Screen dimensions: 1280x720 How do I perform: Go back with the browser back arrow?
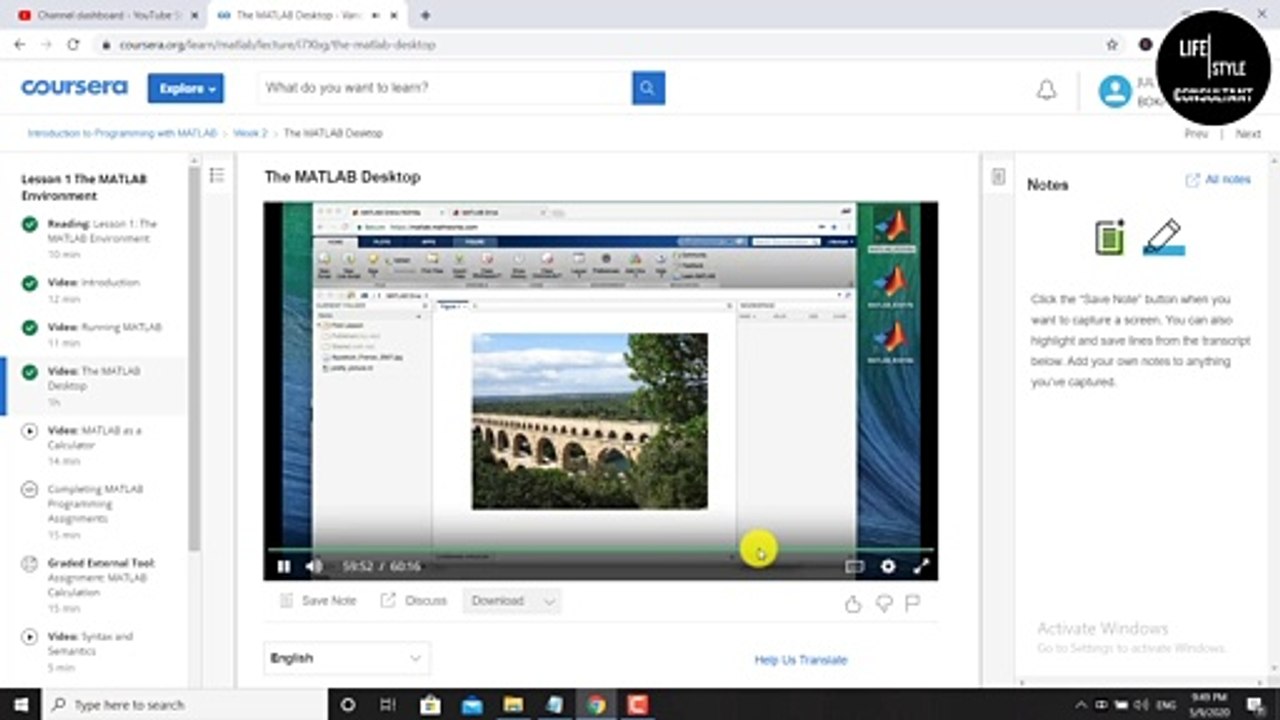pos(19,44)
